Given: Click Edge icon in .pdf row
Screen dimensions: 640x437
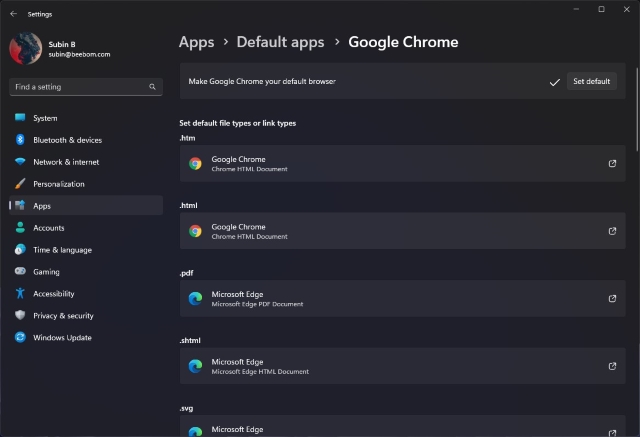Looking at the screenshot, I should click(x=195, y=299).
